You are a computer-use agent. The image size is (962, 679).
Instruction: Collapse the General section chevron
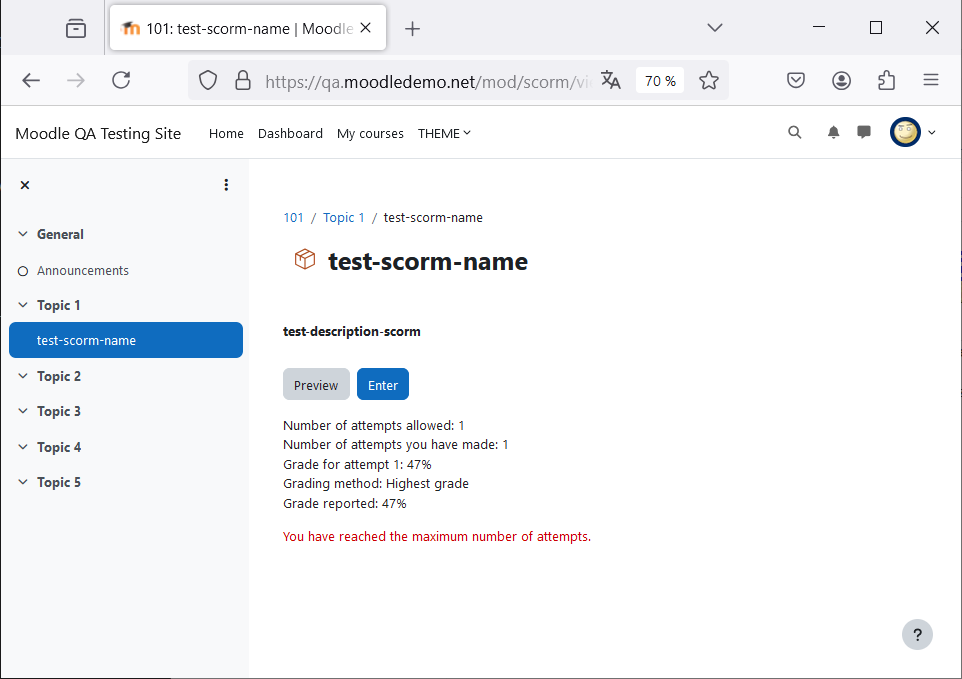pos(23,234)
